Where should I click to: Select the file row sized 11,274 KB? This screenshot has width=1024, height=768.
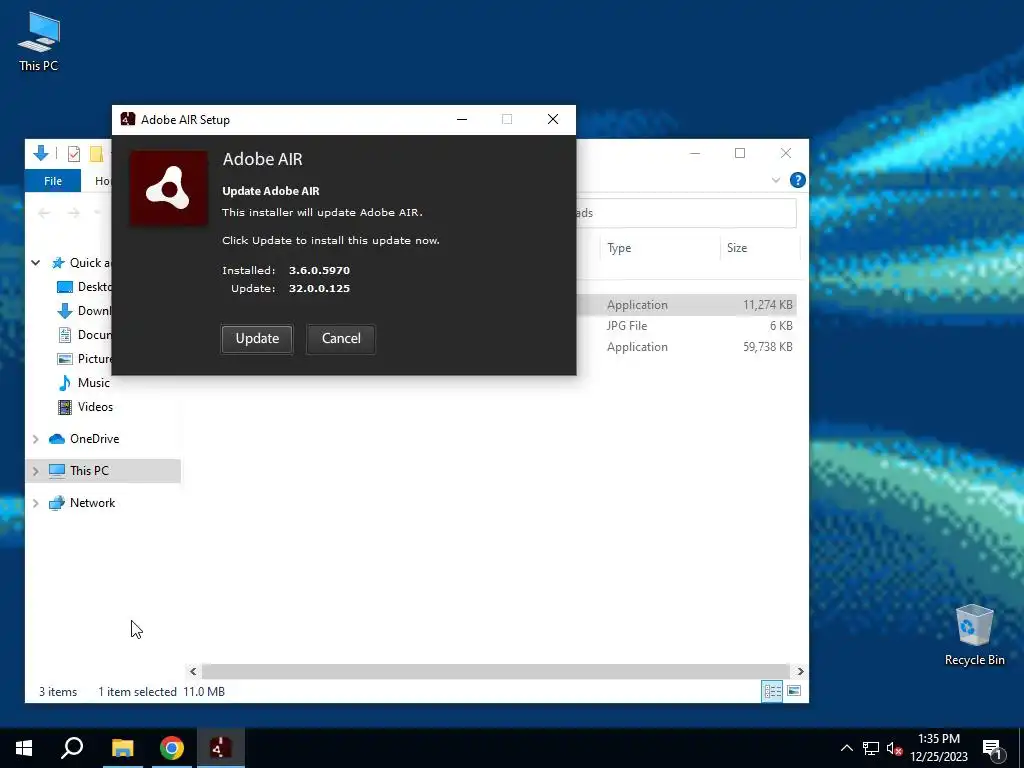(x=687, y=305)
